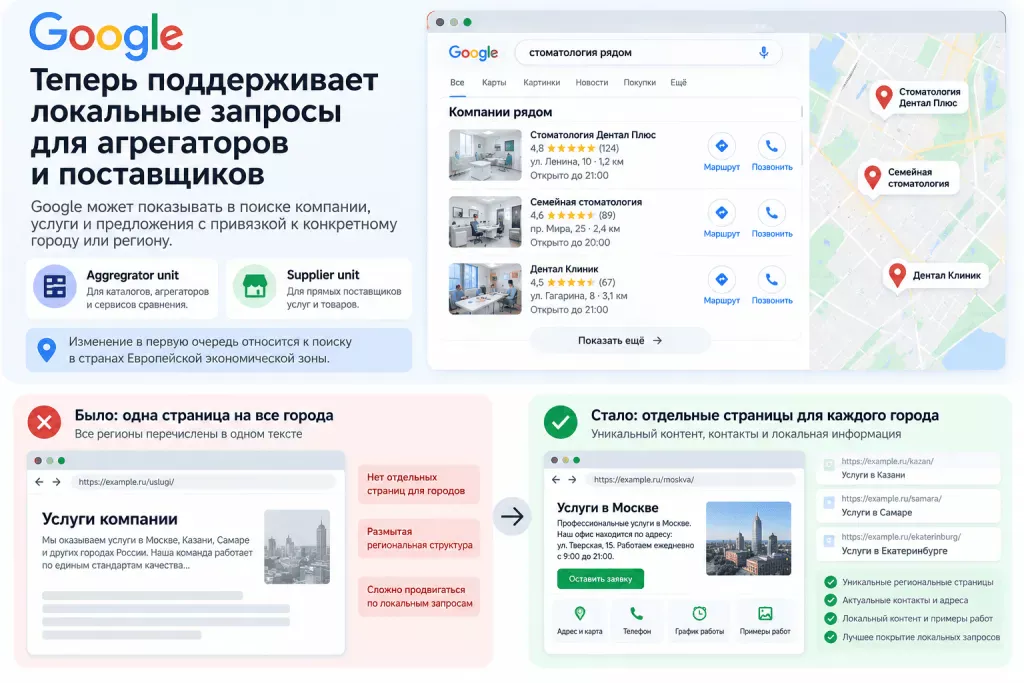This screenshot has height=683, width=1024.
Task: Click forward arrow in uslugi browser window
Action: pos(56,482)
